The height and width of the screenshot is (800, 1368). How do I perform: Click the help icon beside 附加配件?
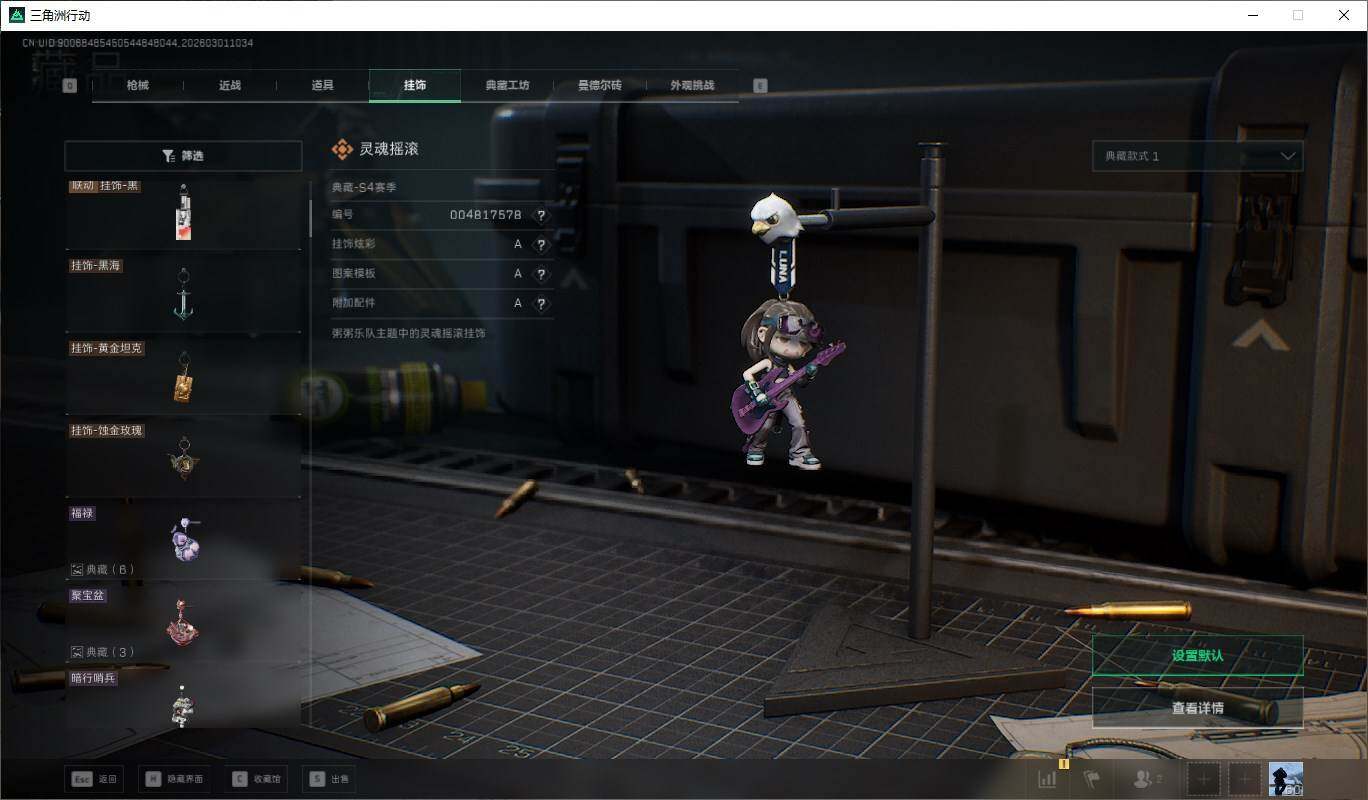click(x=541, y=303)
